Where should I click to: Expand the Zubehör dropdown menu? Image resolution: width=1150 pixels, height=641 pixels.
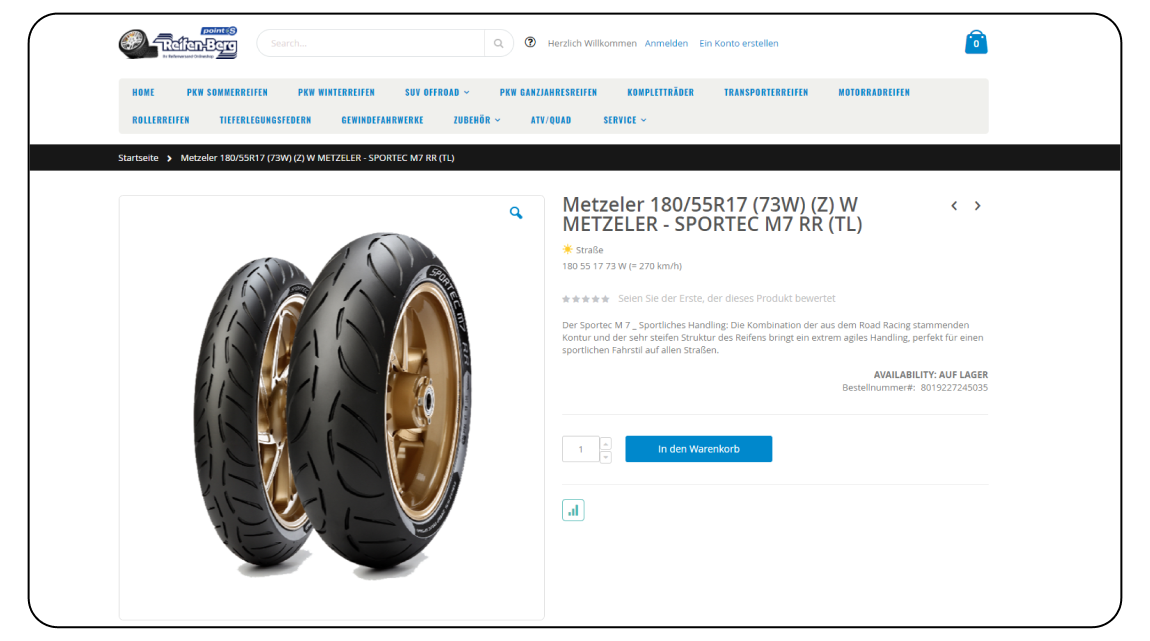pyautogui.click(x=477, y=120)
